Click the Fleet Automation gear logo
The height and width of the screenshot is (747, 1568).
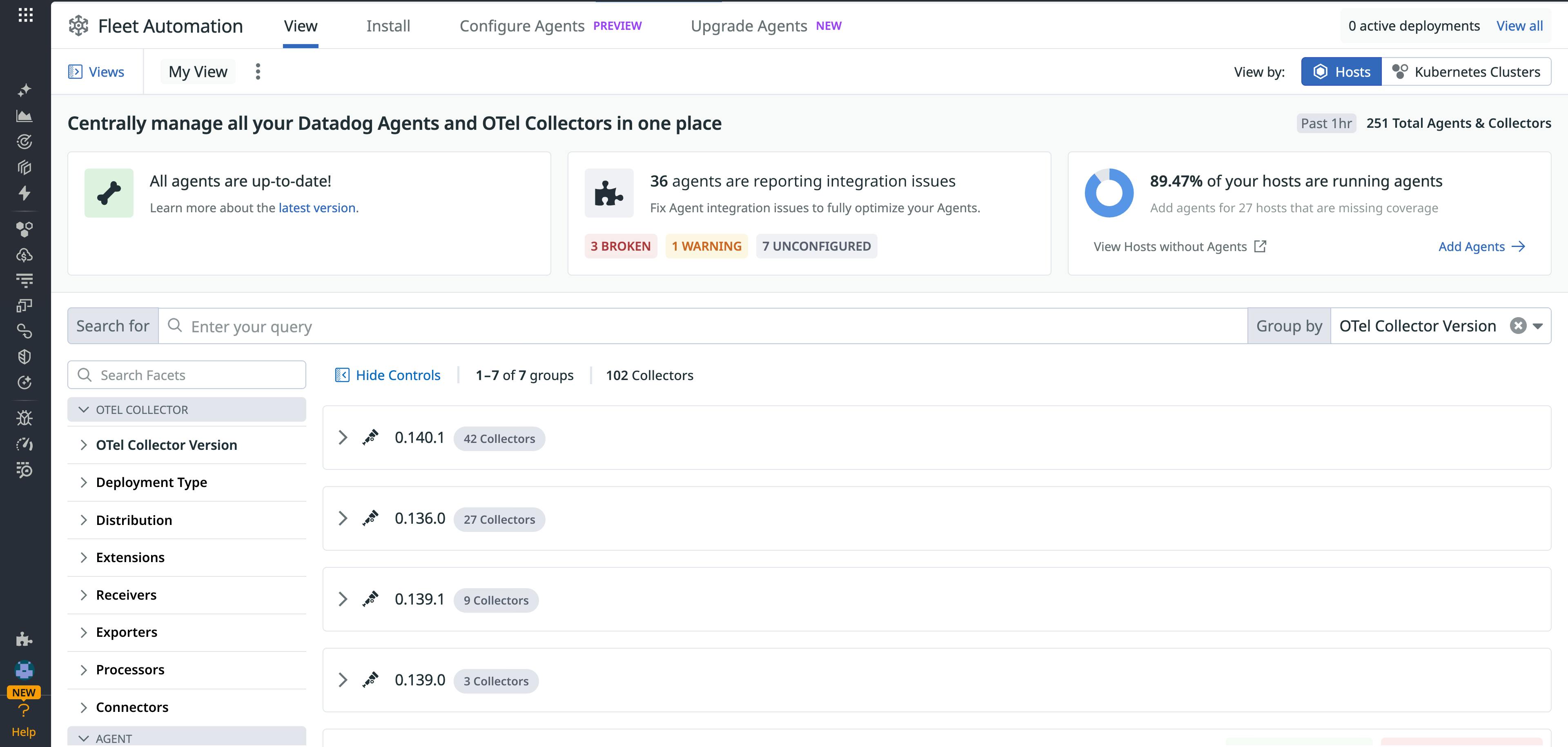(78, 26)
